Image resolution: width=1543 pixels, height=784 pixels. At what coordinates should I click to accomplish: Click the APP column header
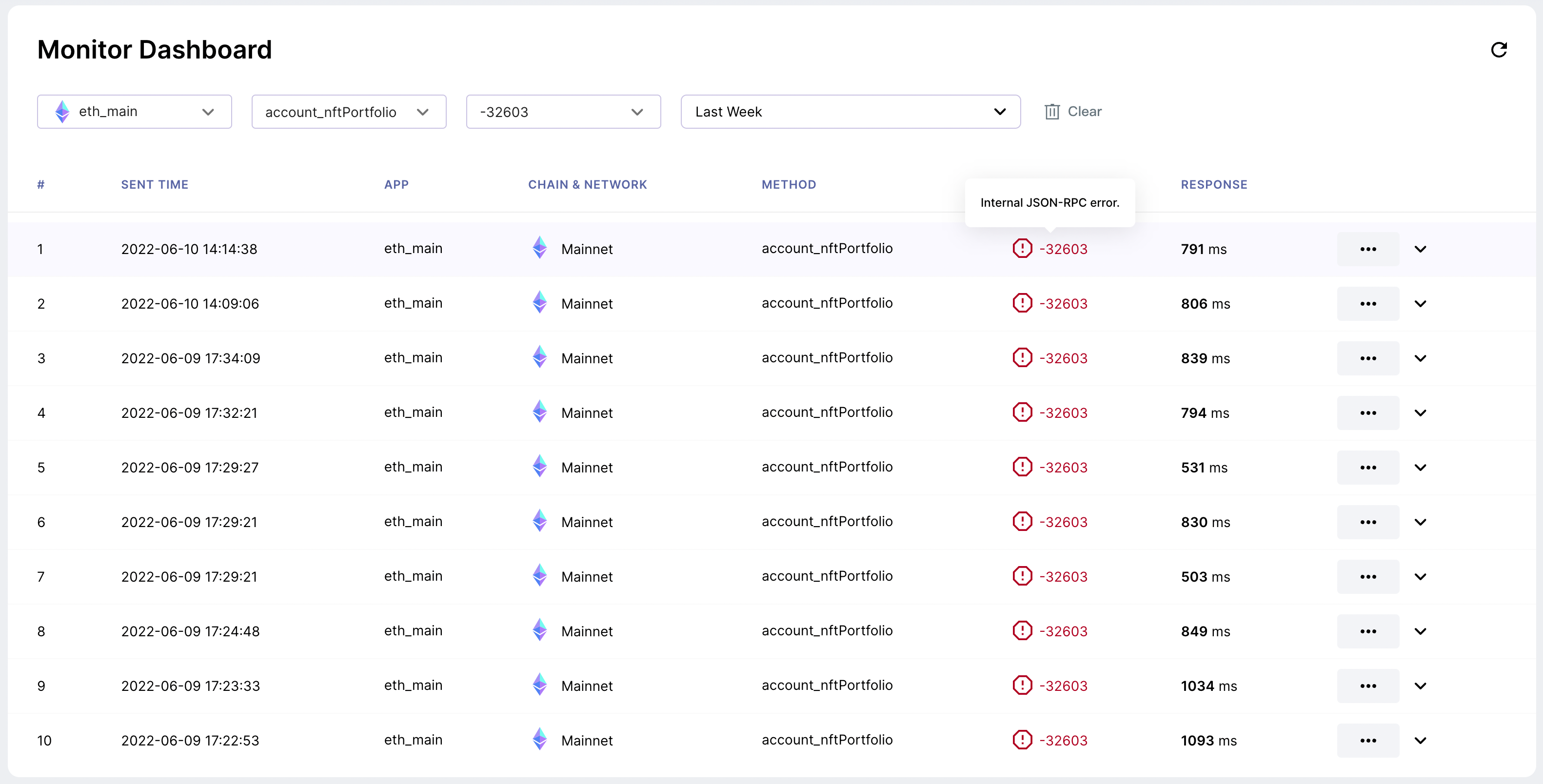(396, 184)
